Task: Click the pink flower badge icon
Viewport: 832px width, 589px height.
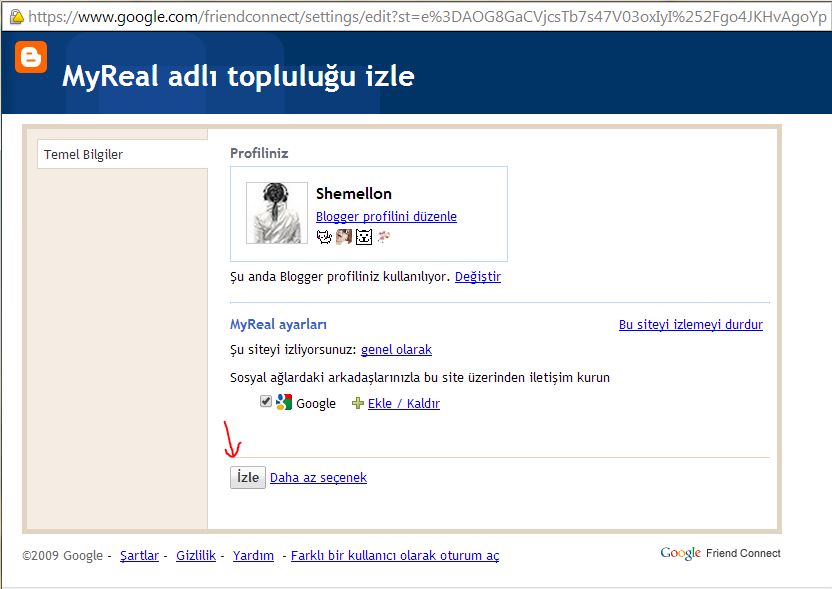Action: pos(383,237)
